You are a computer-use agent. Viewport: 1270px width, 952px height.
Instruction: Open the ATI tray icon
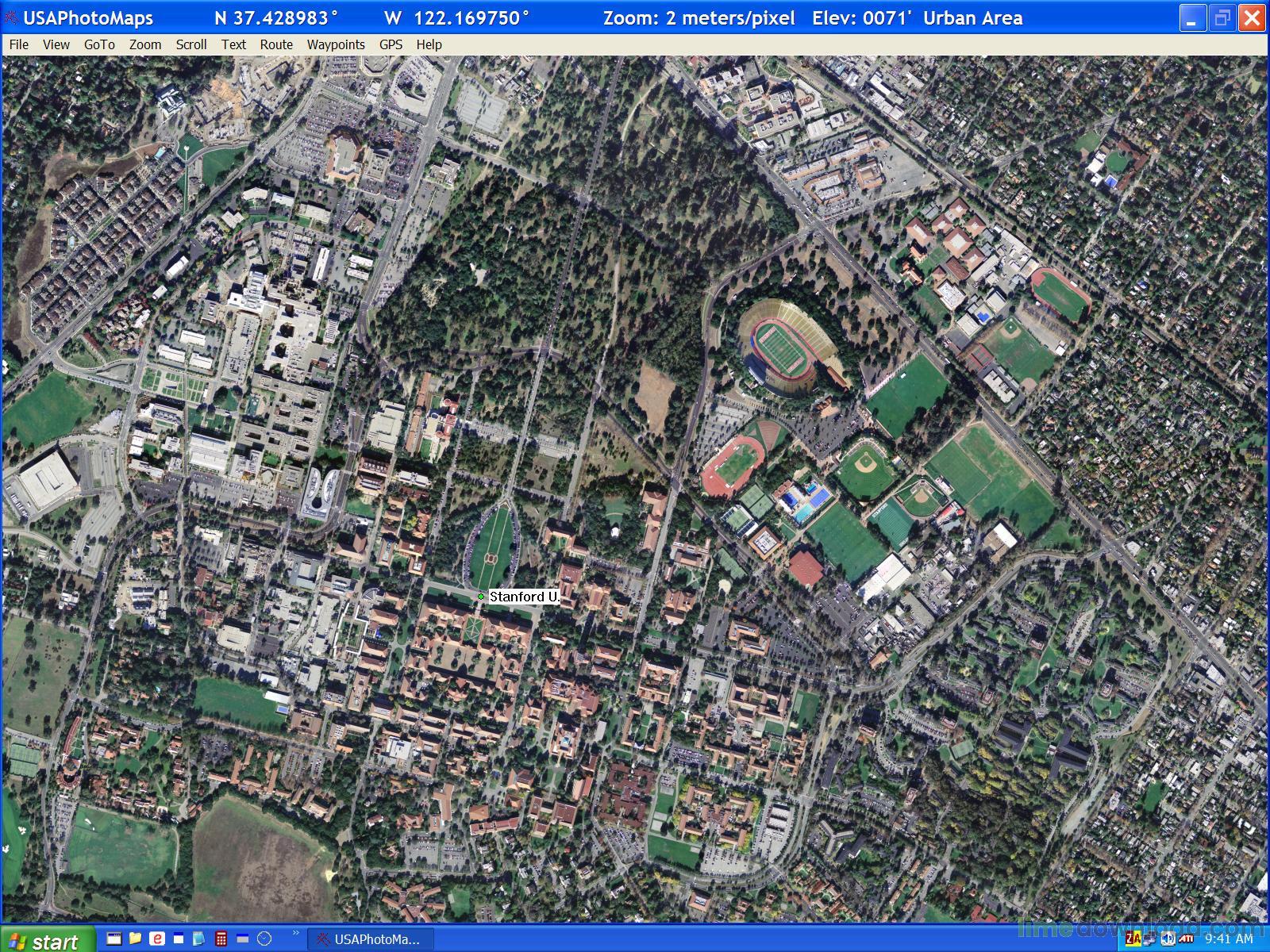(x=1186, y=939)
